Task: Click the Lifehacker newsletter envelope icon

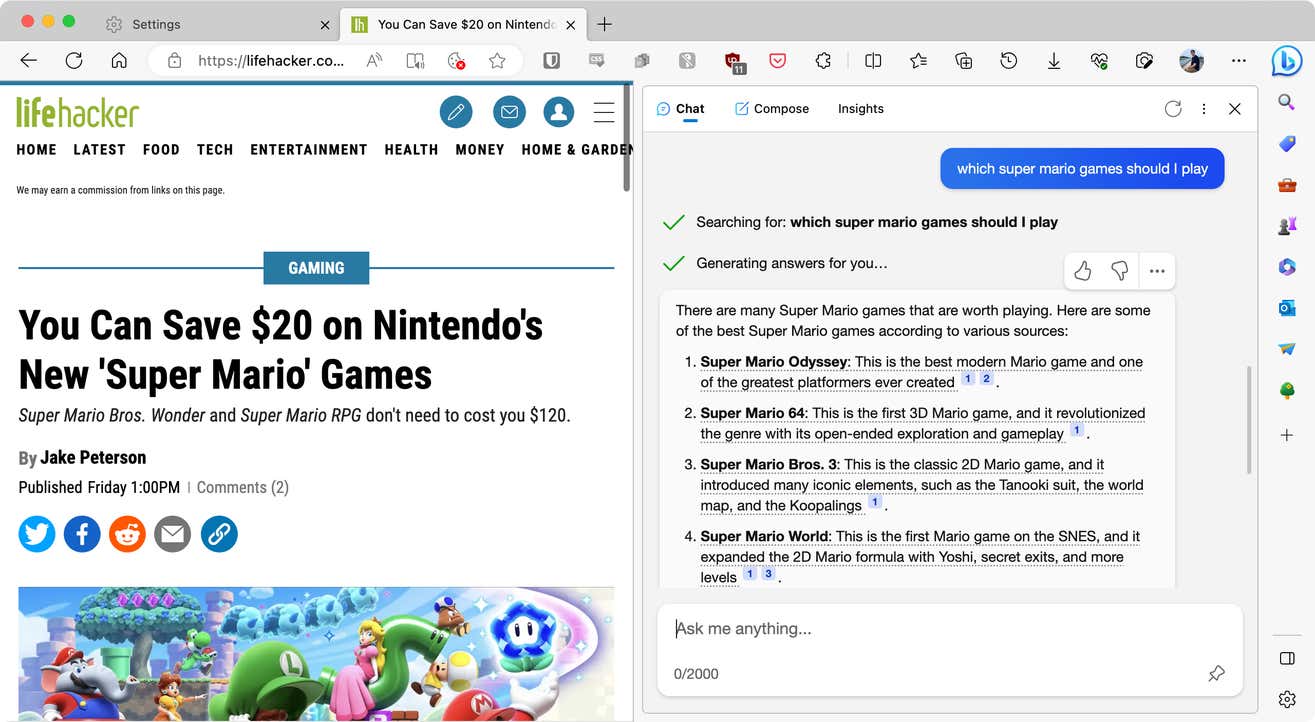Action: click(509, 112)
